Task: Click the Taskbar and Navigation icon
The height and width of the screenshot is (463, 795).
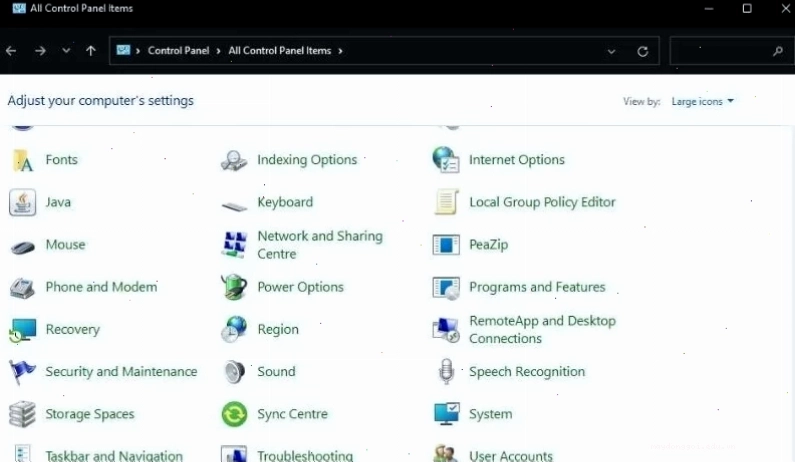Action: point(22,454)
